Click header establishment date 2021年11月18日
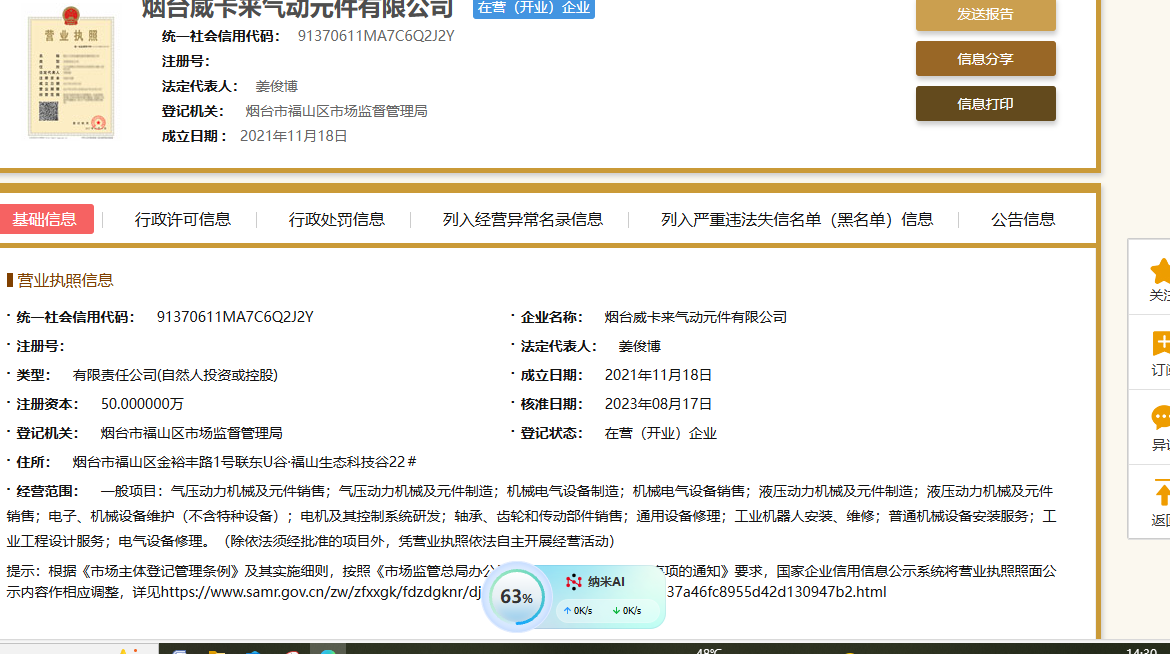Viewport: 1170px width, 654px height. [293, 136]
